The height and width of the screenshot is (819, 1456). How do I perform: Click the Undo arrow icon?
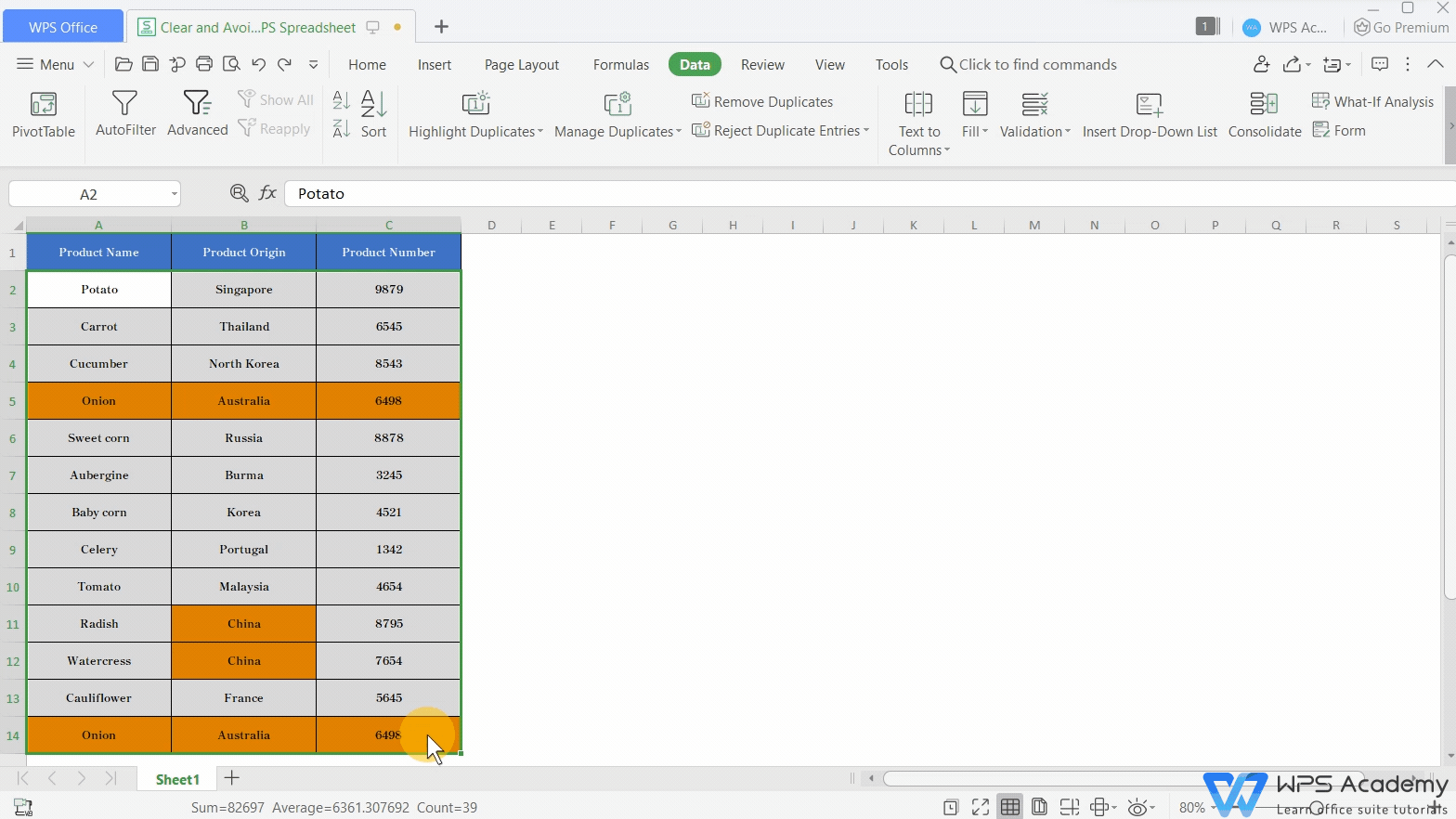point(258,64)
